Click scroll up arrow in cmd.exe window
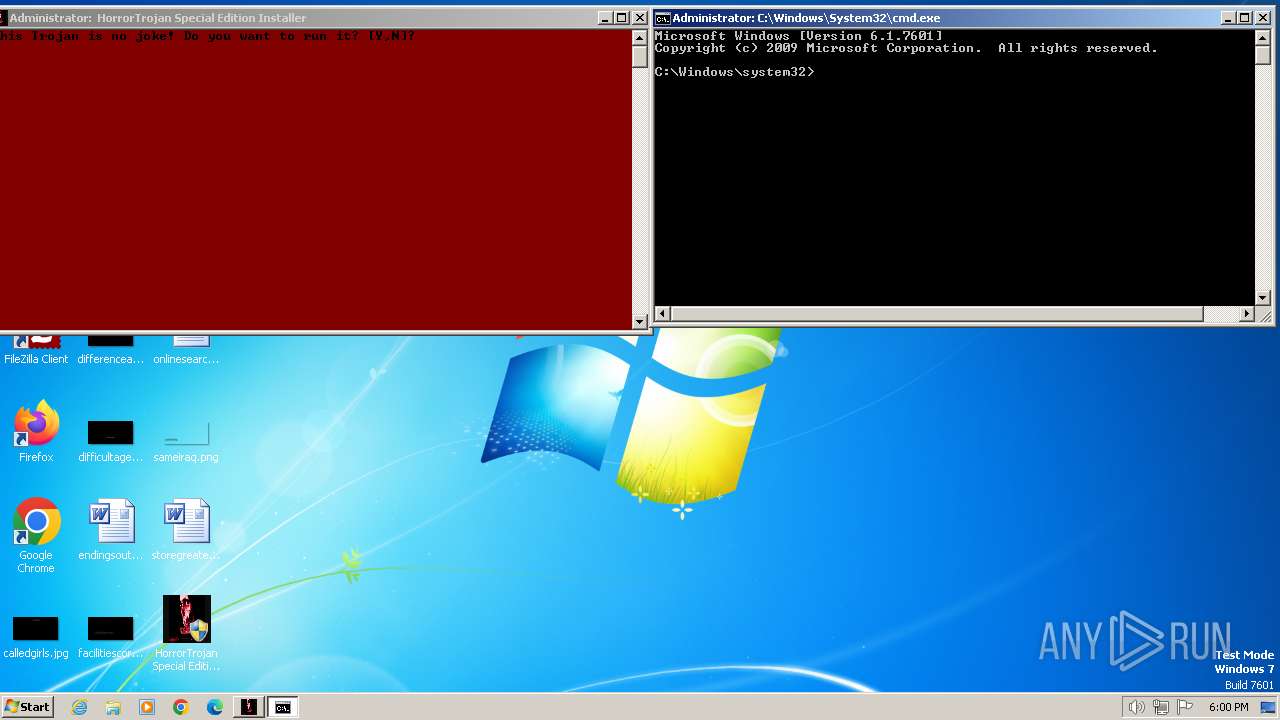Viewport: 1280px width, 720px height. (1263, 37)
